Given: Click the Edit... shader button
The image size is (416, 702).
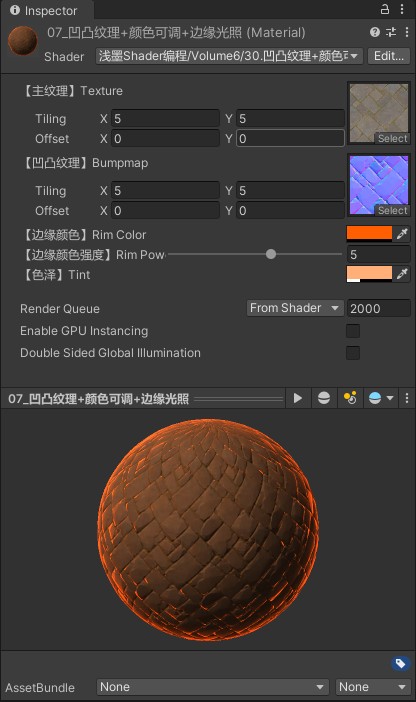Looking at the screenshot, I should point(389,56).
